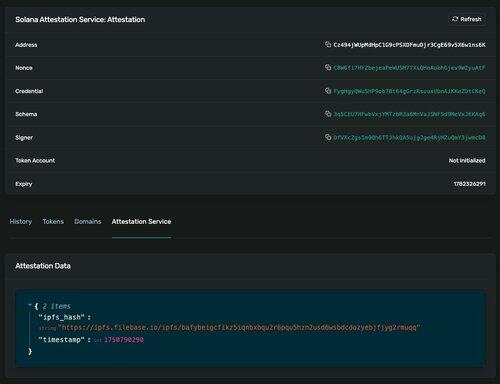Viewport: 500px width, 384px height.
Task: Open the Signer address link
Action: tap(409, 137)
